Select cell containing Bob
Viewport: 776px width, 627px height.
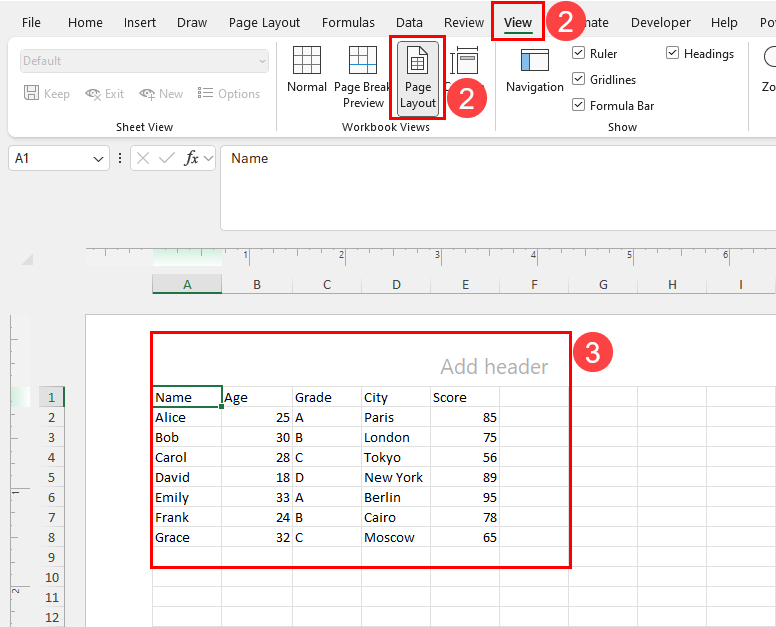point(187,437)
